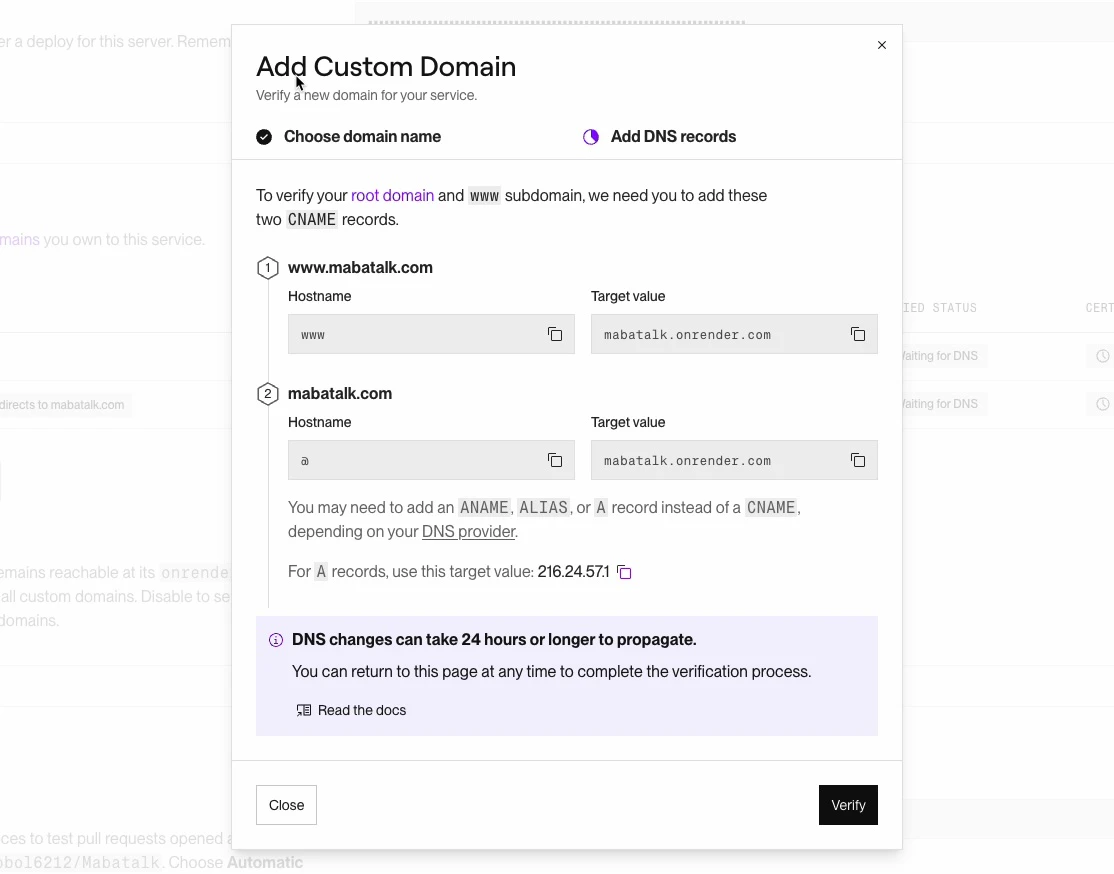Click the DNS info circle icon

click(x=276, y=640)
